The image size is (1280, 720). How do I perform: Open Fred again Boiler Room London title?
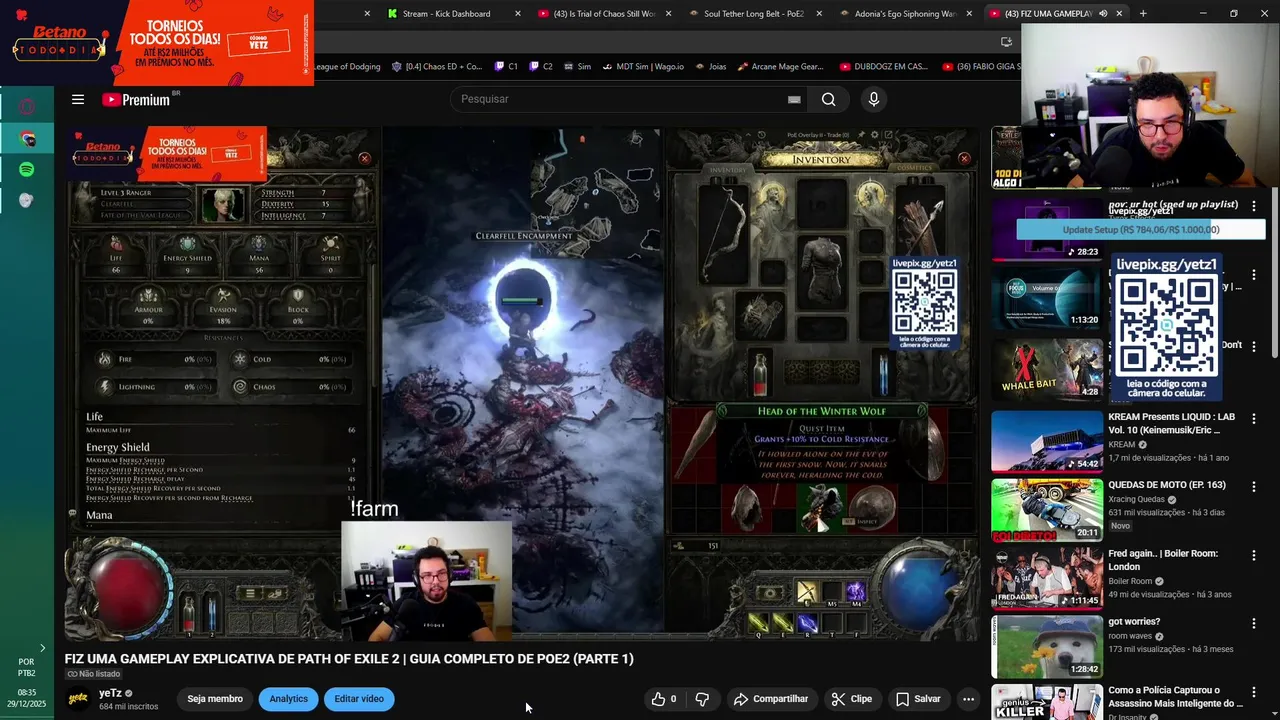tap(1163, 560)
